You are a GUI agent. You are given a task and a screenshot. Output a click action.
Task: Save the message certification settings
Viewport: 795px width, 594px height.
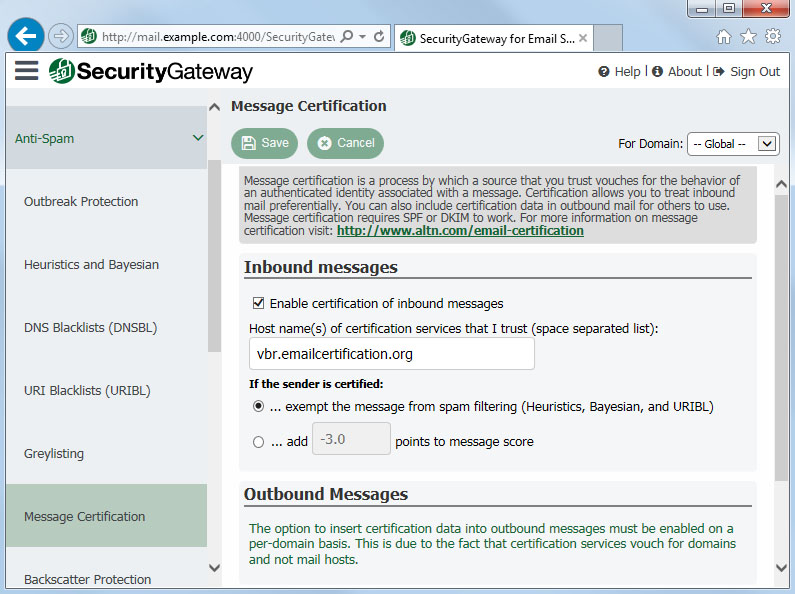(264, 143)
